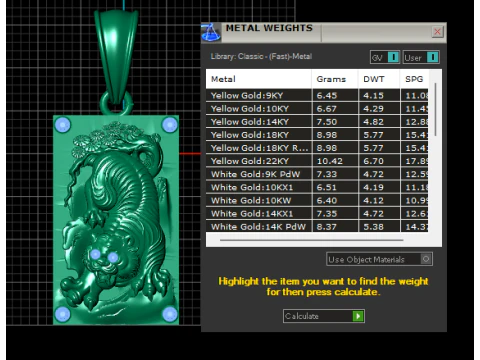Sort by the SPG column header
Viewport: 480px width, 360px height.
point(414,79)
